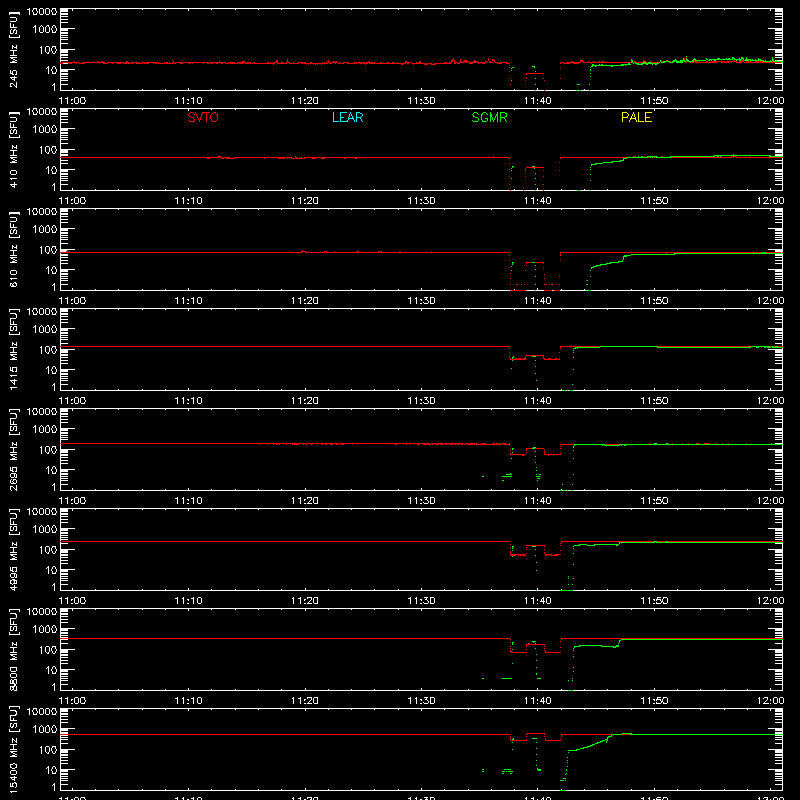Image resolution: width=800 pixels, height=800 pixels.
Task: Click the 100 tick value on 610 MHz axis
Action: click(47, 249)
